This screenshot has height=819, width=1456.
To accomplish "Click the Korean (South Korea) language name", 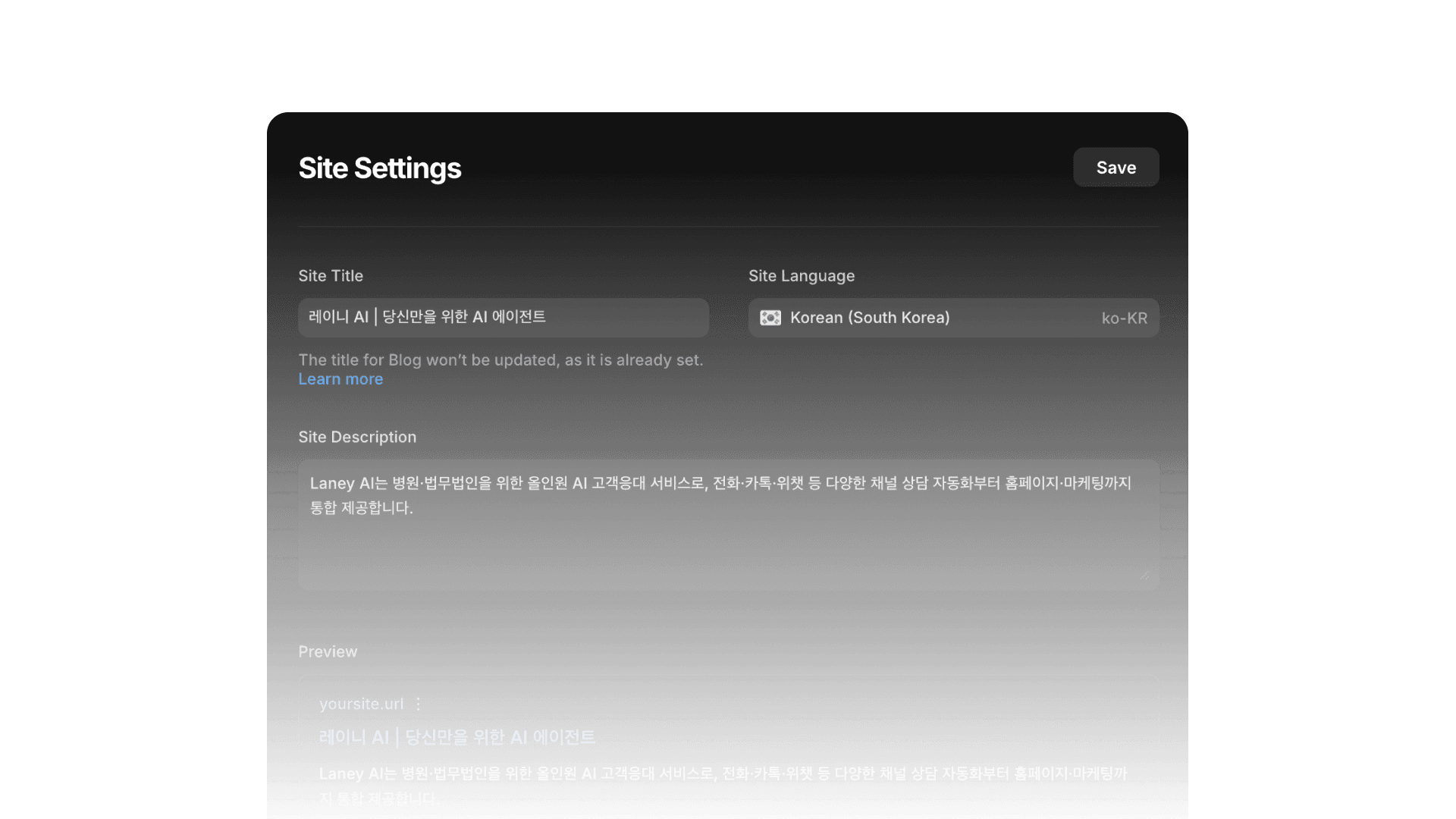I will [x=869, y=318].
